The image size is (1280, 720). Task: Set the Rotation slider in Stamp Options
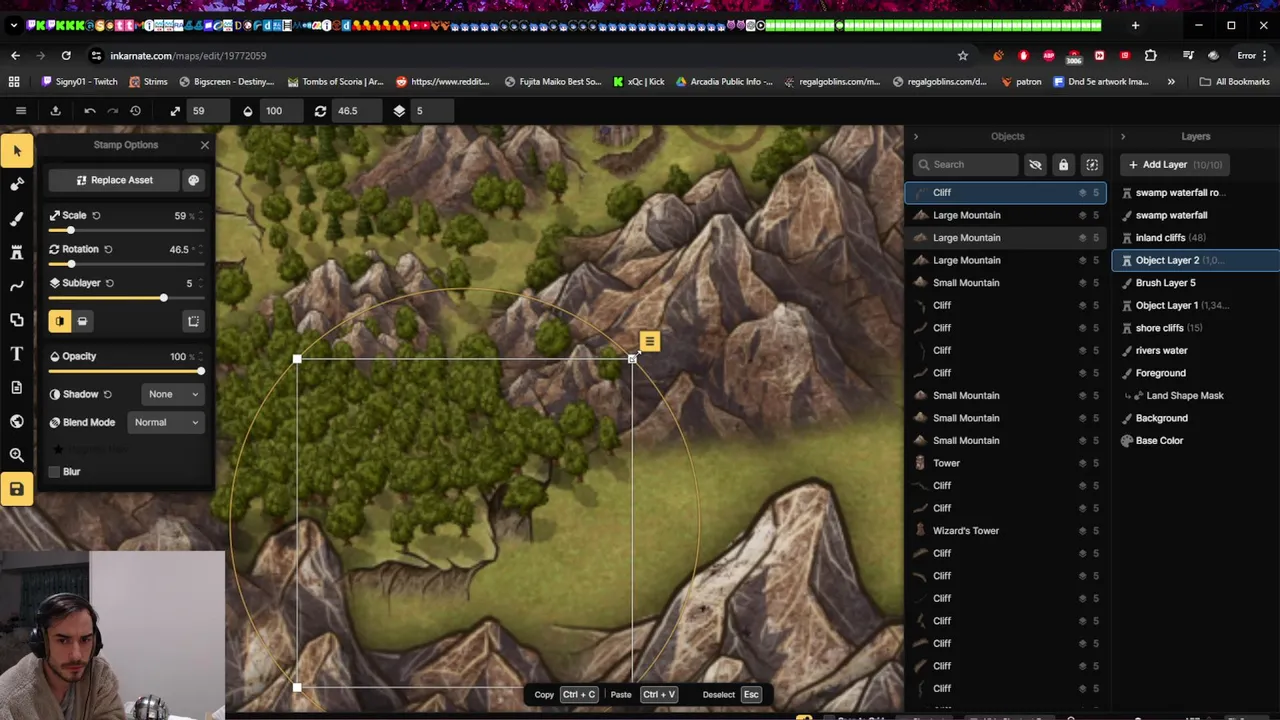point(127,264)
